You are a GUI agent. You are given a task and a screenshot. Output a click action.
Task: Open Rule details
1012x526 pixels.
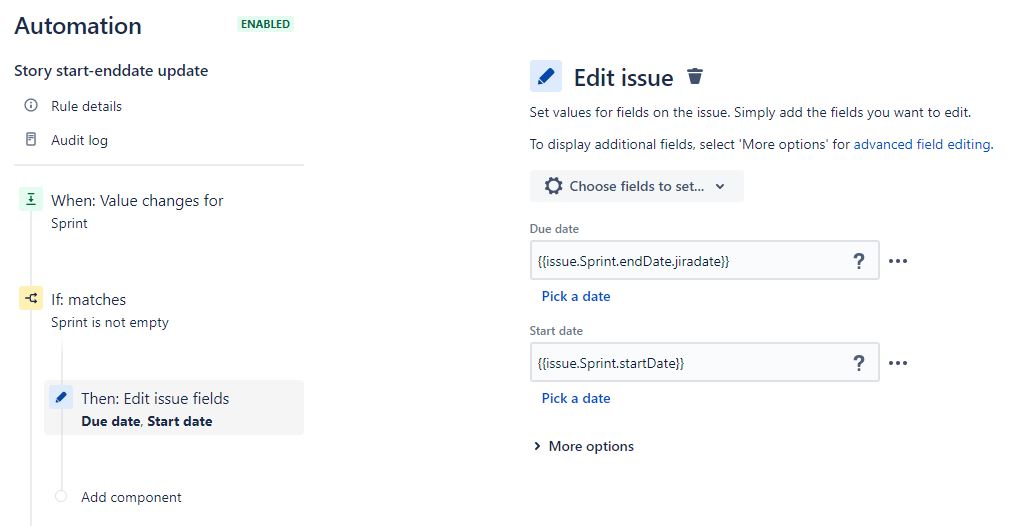pyautogui.click(x=86, y=106)
